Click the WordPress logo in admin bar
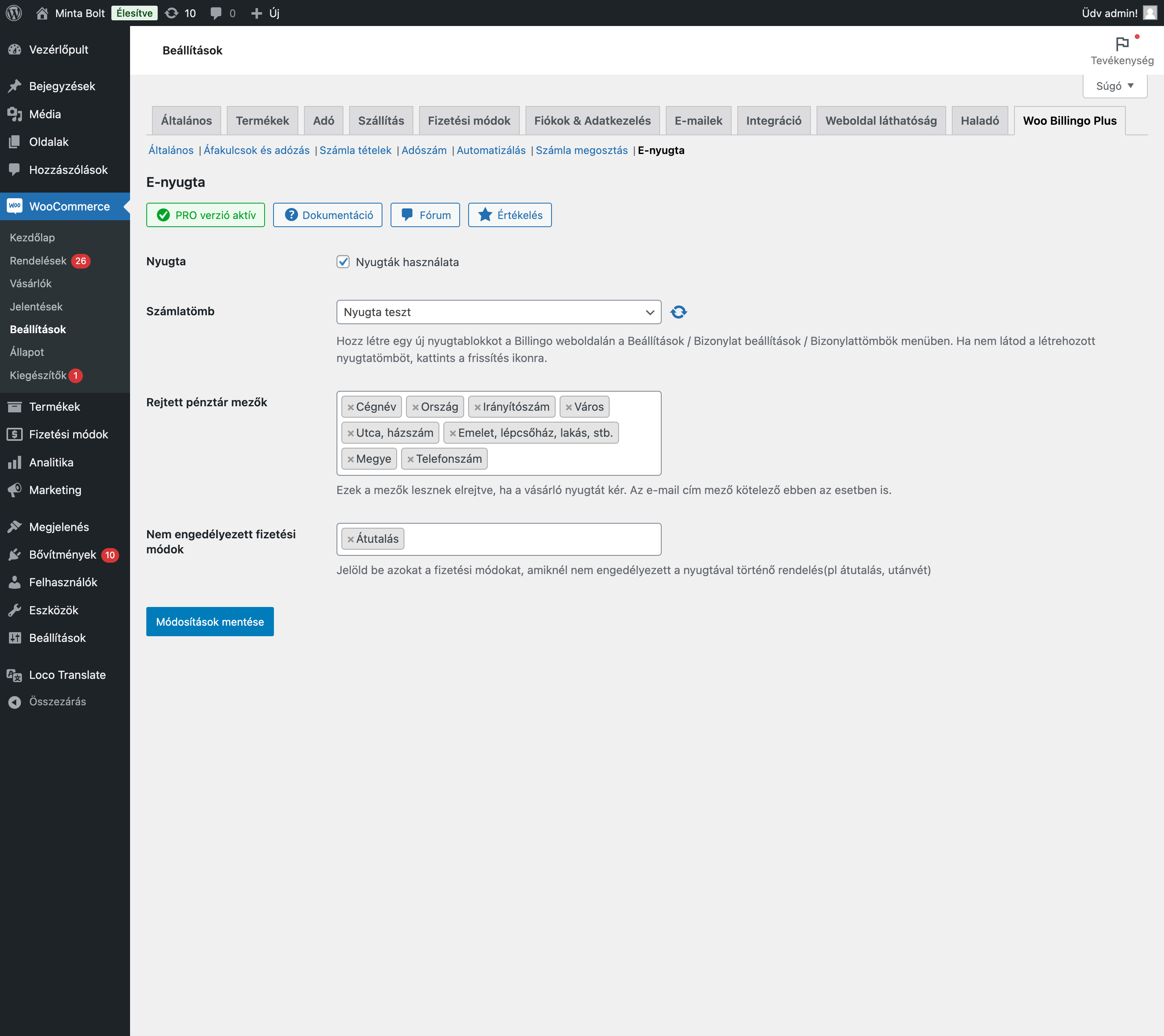 (14, 13)
